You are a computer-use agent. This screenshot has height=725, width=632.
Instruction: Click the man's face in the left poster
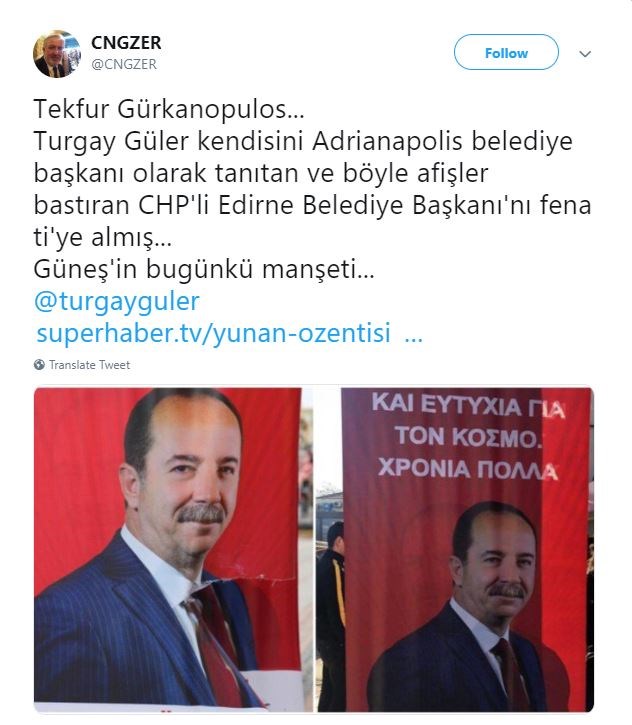coord(196,481)
